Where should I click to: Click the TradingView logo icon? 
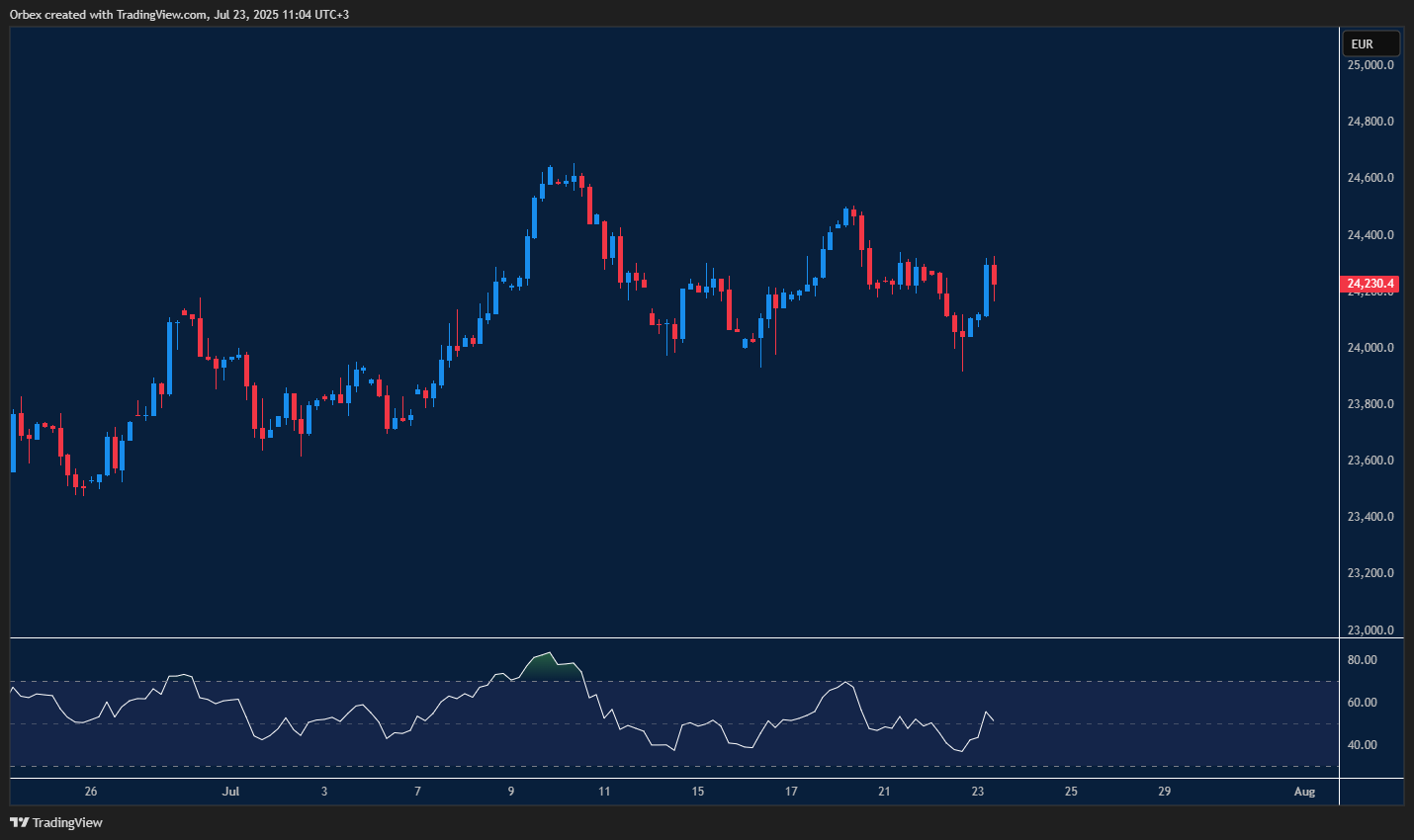(20, 822)
